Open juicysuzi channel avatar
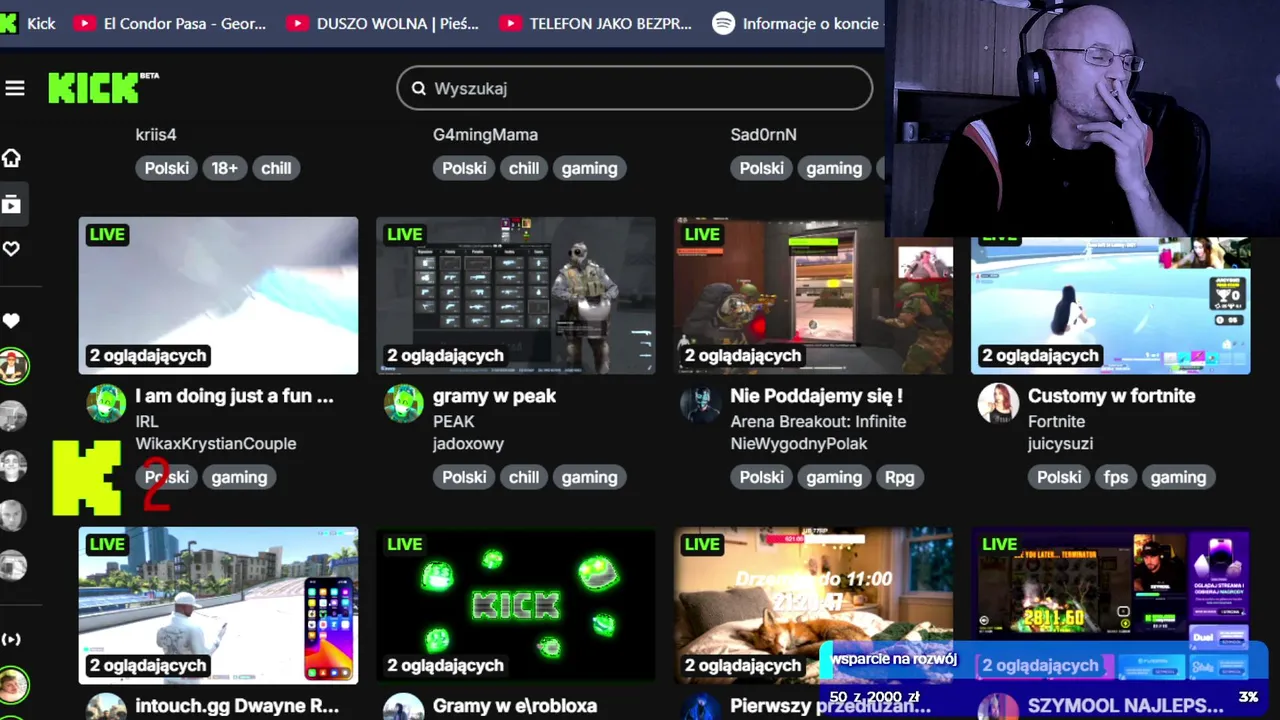The width and height of the screenshot is (1280, 720). (x=998, y=404)
